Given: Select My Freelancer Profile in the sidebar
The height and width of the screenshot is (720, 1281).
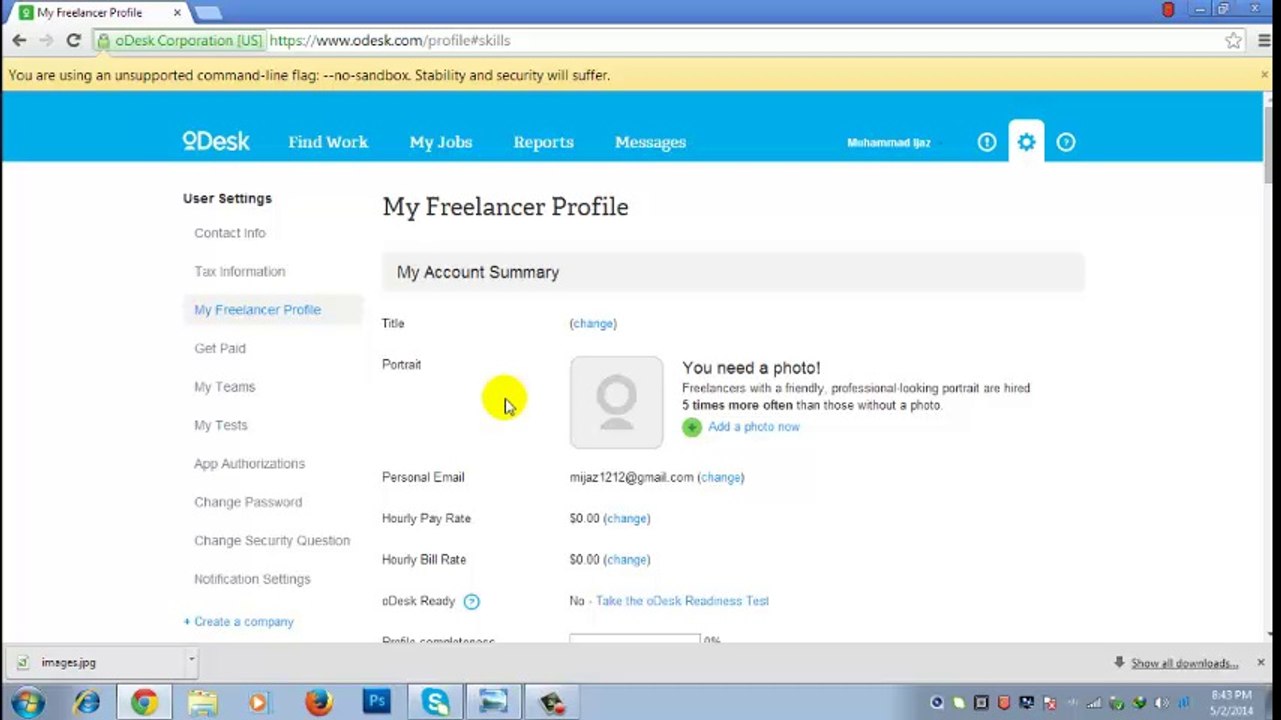Looking at the screenshot, I should click(x=257, y=310).
